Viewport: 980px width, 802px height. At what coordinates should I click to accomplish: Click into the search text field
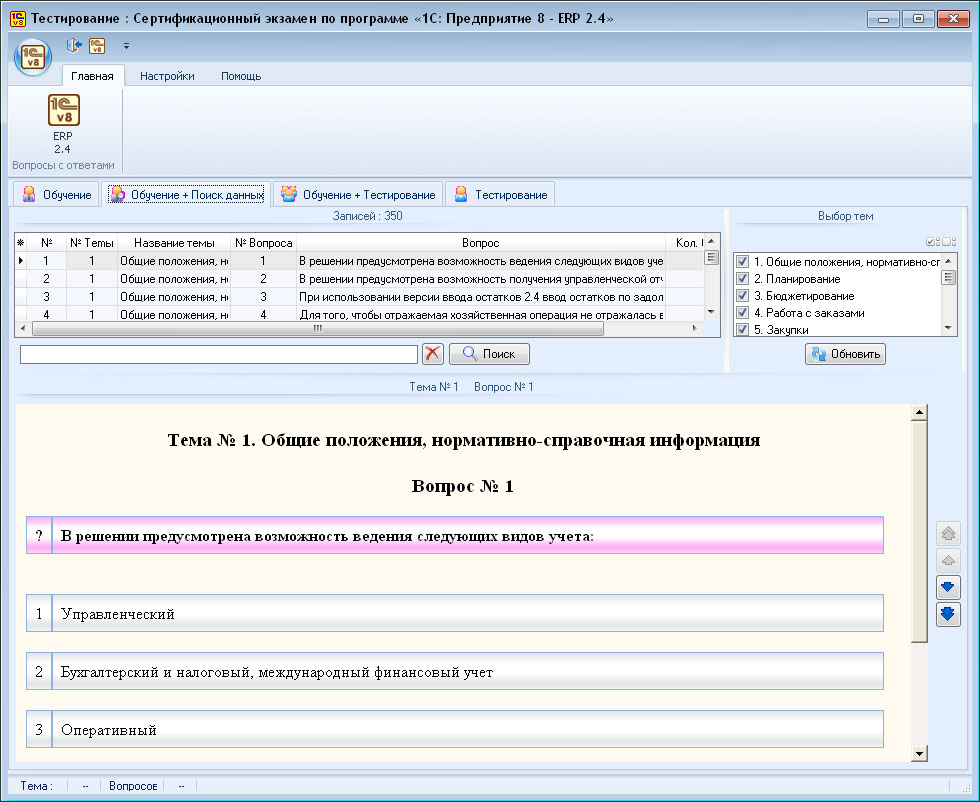point(219,354)
